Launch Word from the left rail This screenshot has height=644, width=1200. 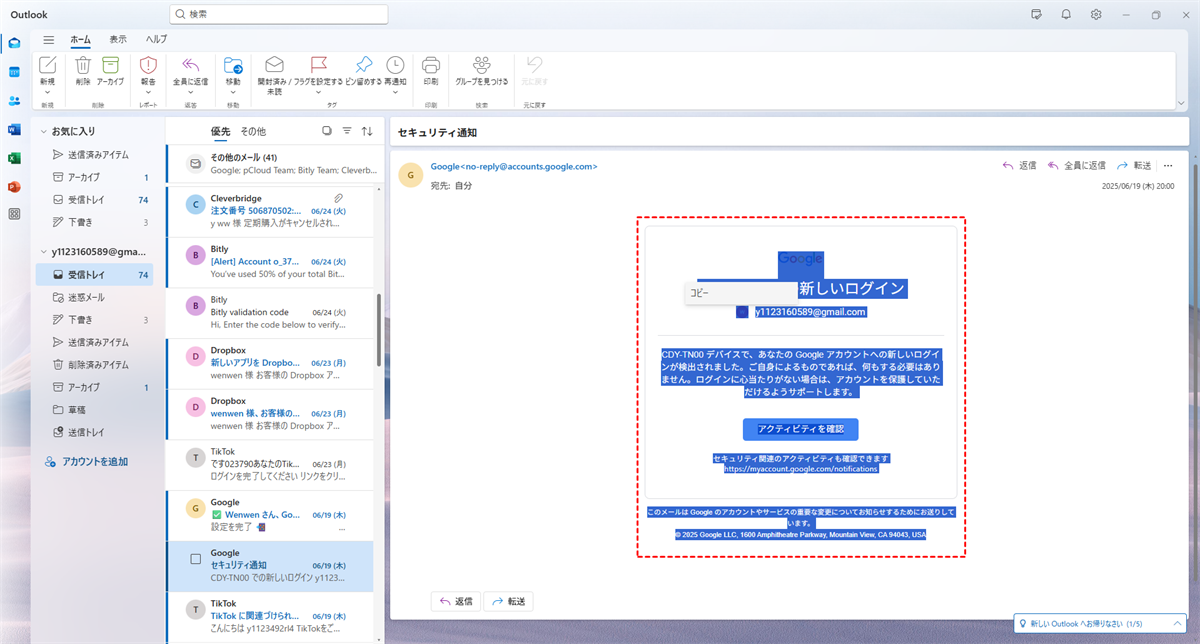[x=14, y=129]
